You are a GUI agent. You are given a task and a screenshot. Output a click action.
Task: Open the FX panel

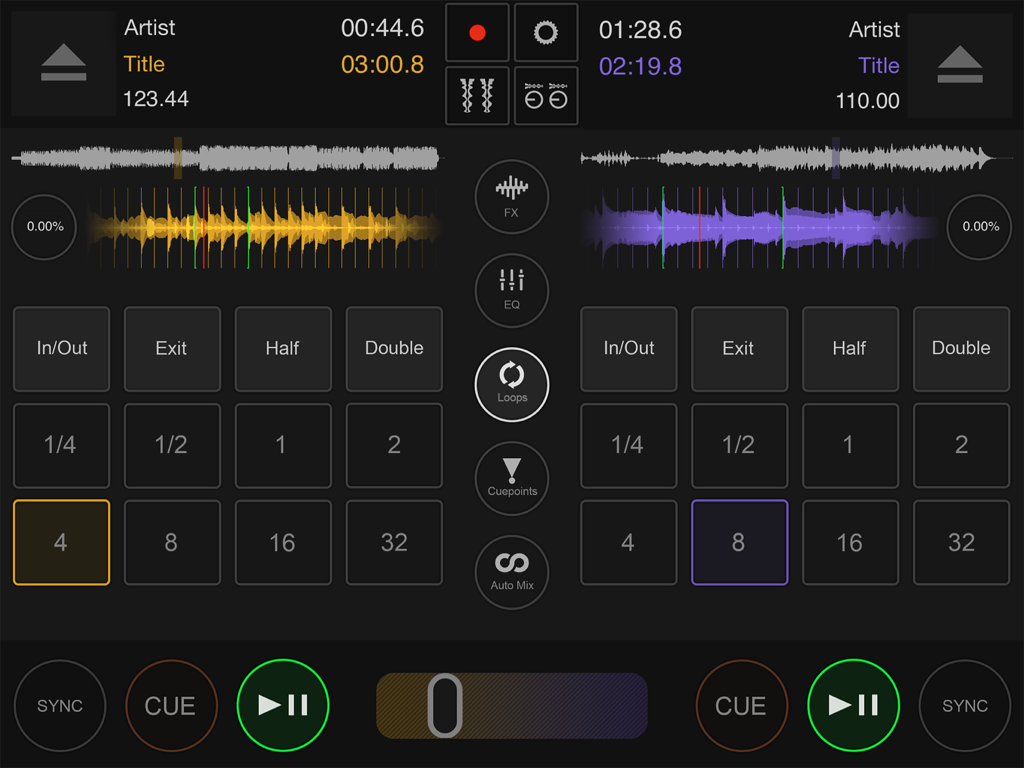click(511, 196)
